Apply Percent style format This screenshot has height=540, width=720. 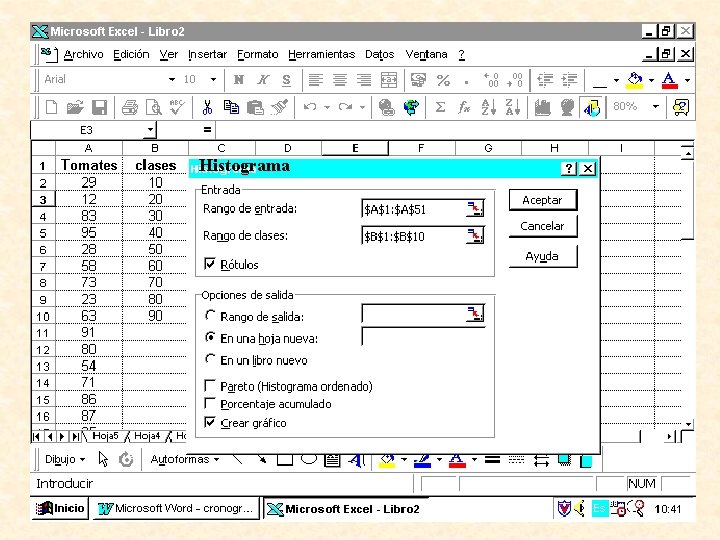point(443,80)
